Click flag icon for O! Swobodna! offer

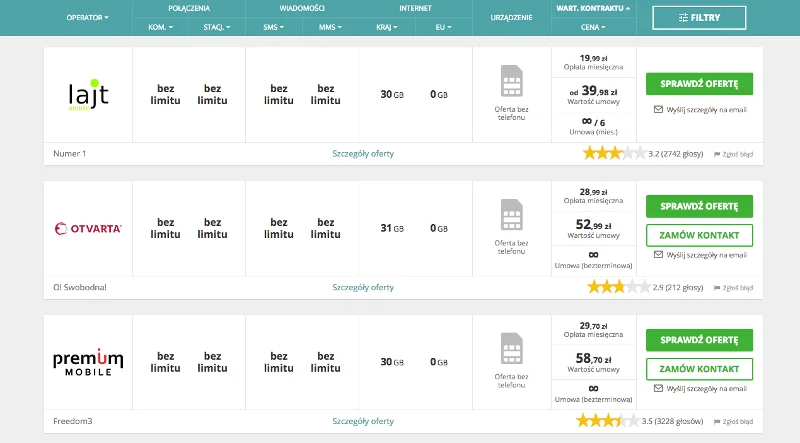point(717,288)
